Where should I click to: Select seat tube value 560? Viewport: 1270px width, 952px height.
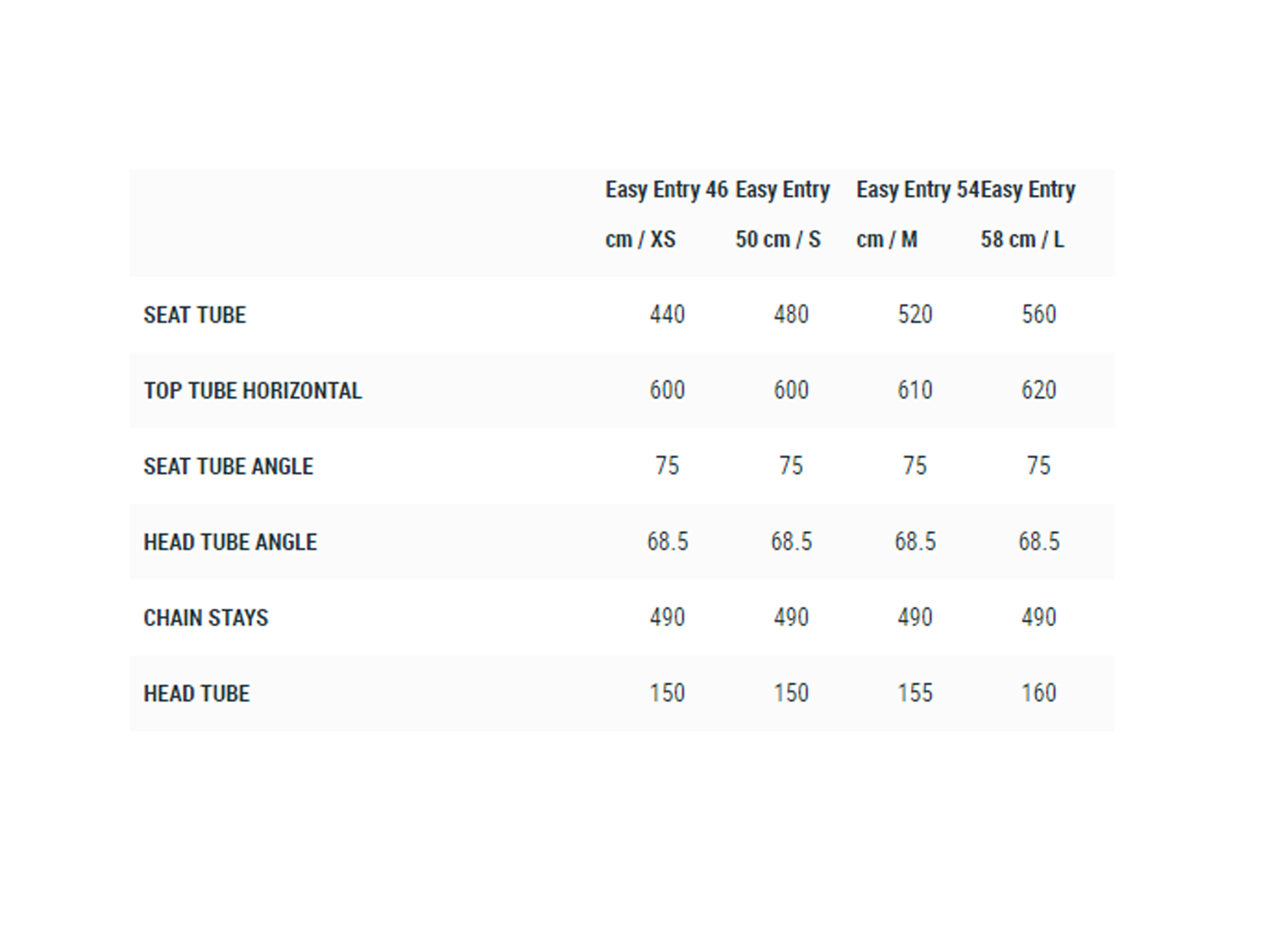tap(1039, 314)
